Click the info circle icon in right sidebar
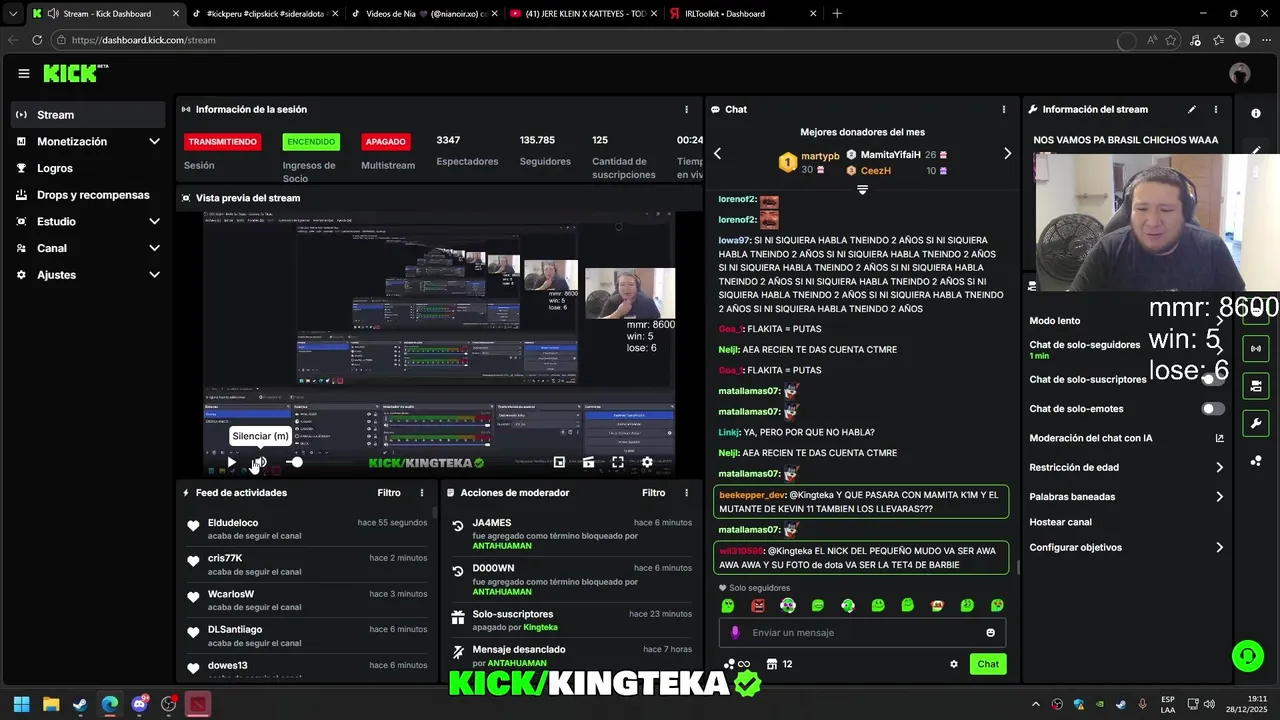 coord(1256,113)
